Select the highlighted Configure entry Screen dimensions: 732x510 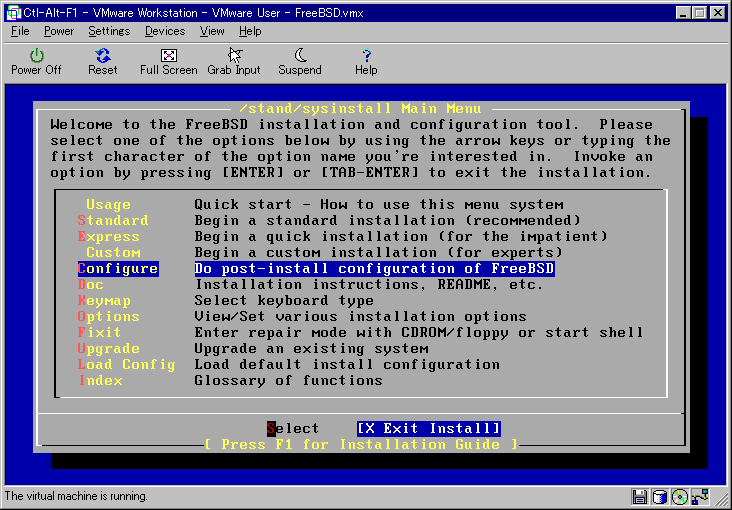tap(118, 269)
